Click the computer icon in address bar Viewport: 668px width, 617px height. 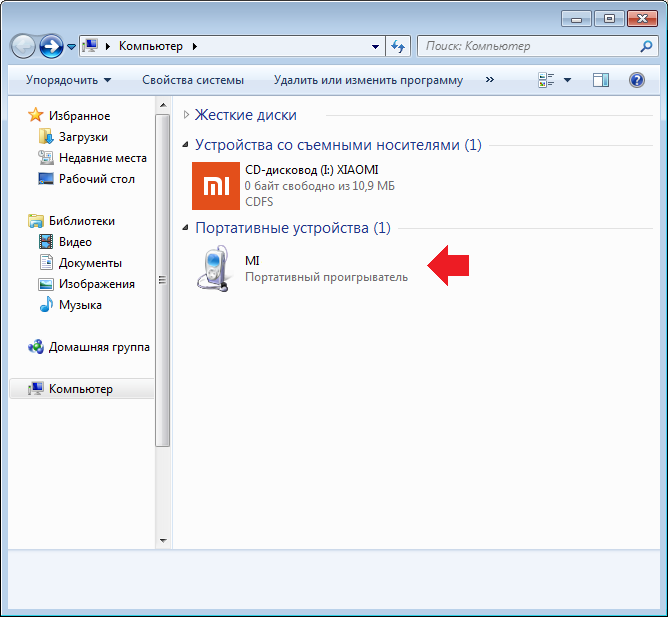click(x=90, y=45)
